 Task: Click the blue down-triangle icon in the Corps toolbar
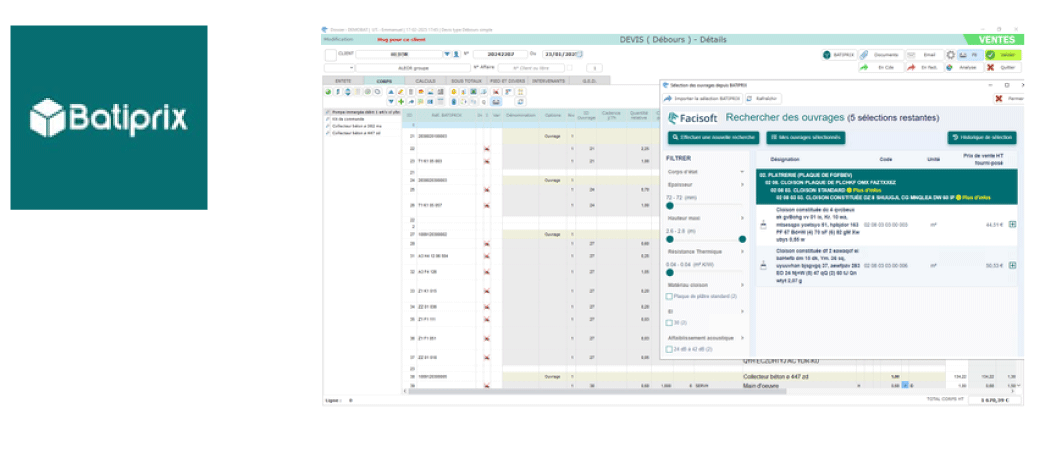(391, 102)
